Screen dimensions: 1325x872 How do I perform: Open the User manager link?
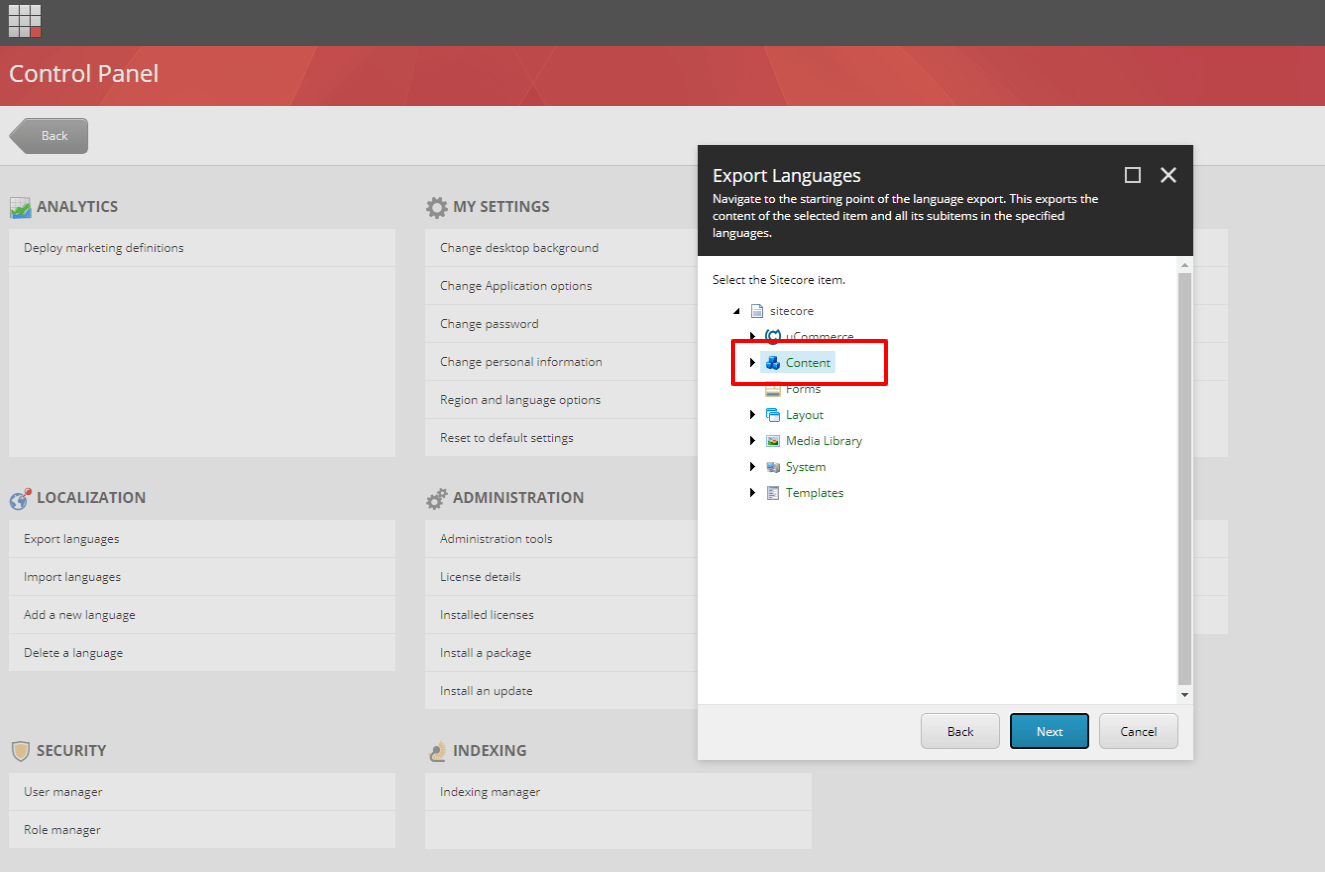(63, 792)
